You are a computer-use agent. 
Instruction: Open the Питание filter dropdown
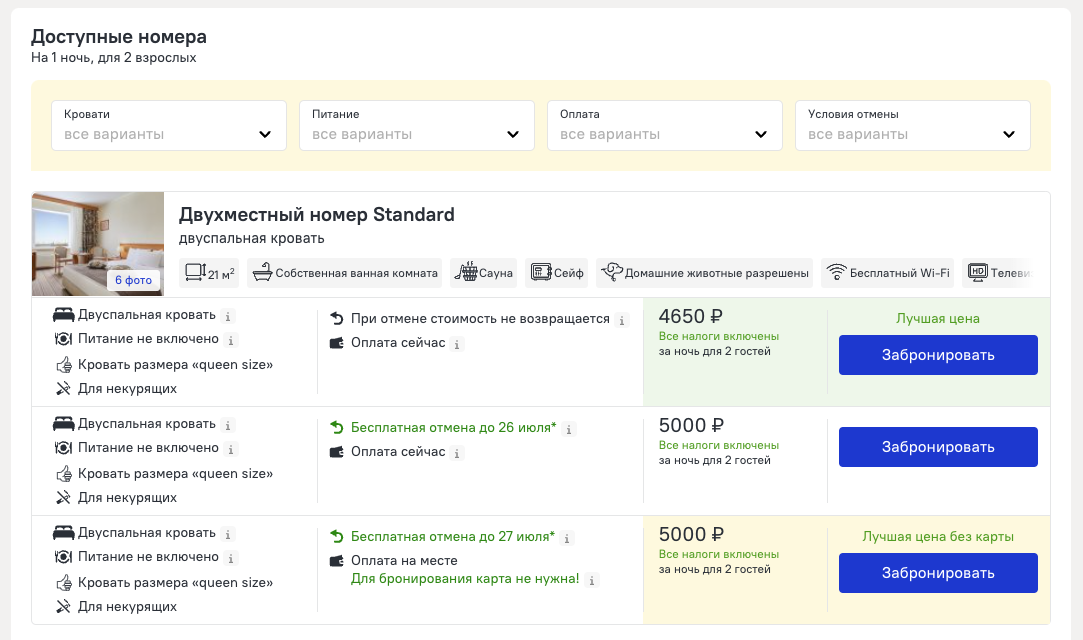coord(416,126)
